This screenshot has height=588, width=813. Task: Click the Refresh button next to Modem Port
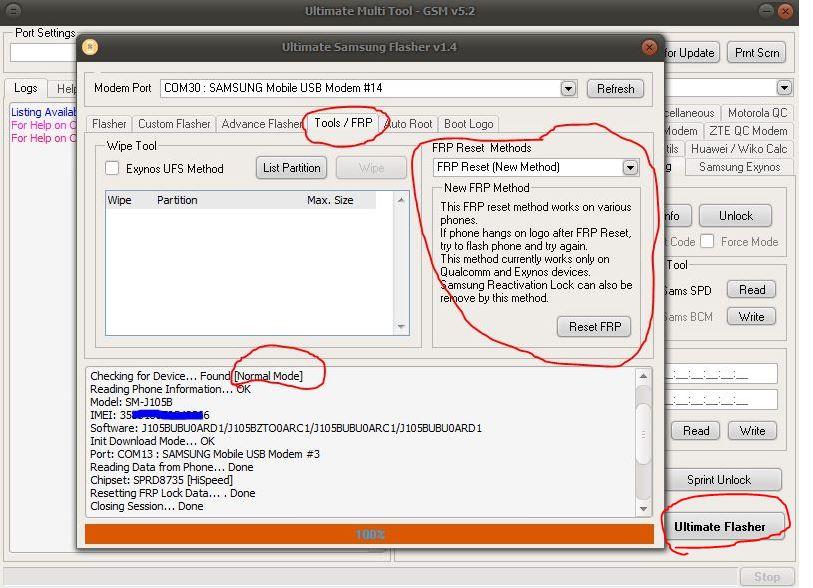(x=615, y=89)
